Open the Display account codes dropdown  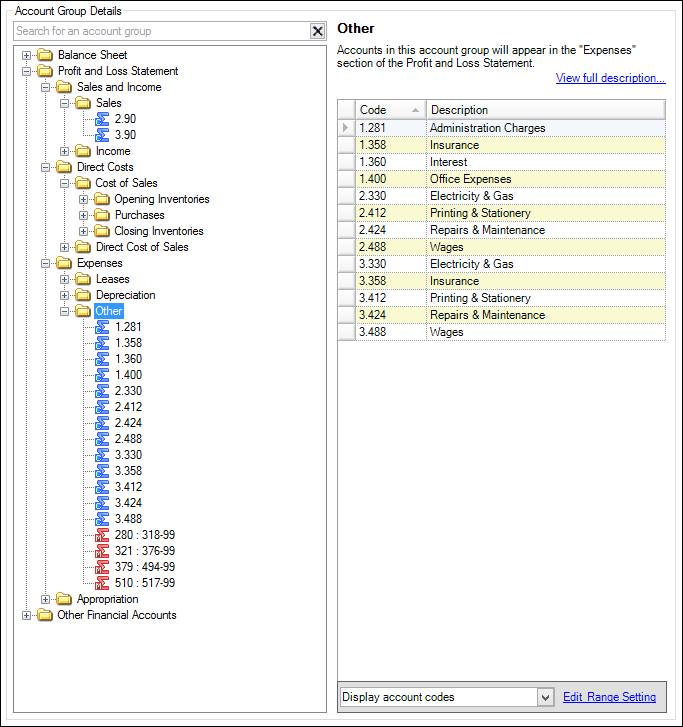[x=545, y=697]
